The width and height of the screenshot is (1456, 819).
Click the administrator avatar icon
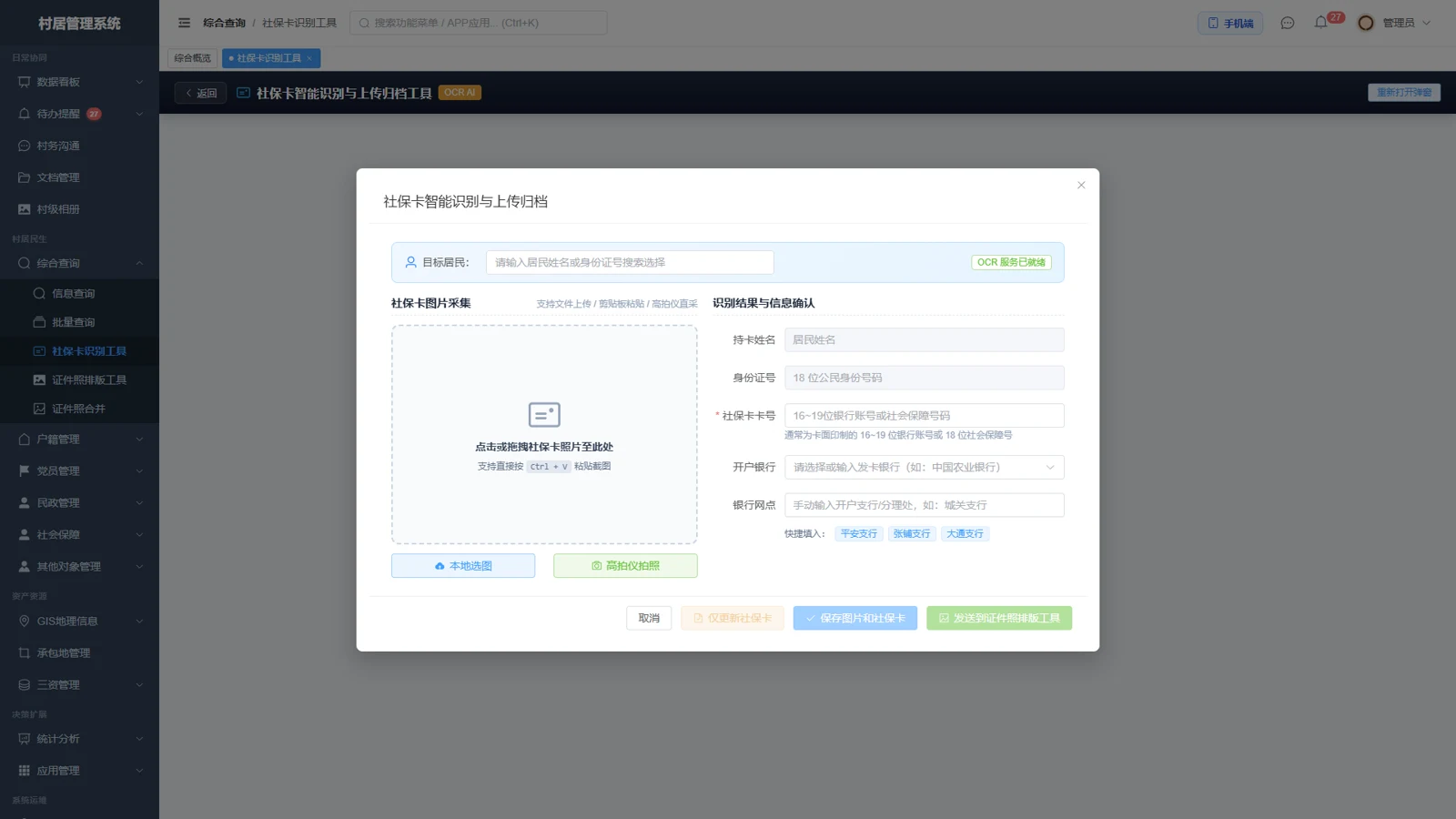tap(1365, 23)
